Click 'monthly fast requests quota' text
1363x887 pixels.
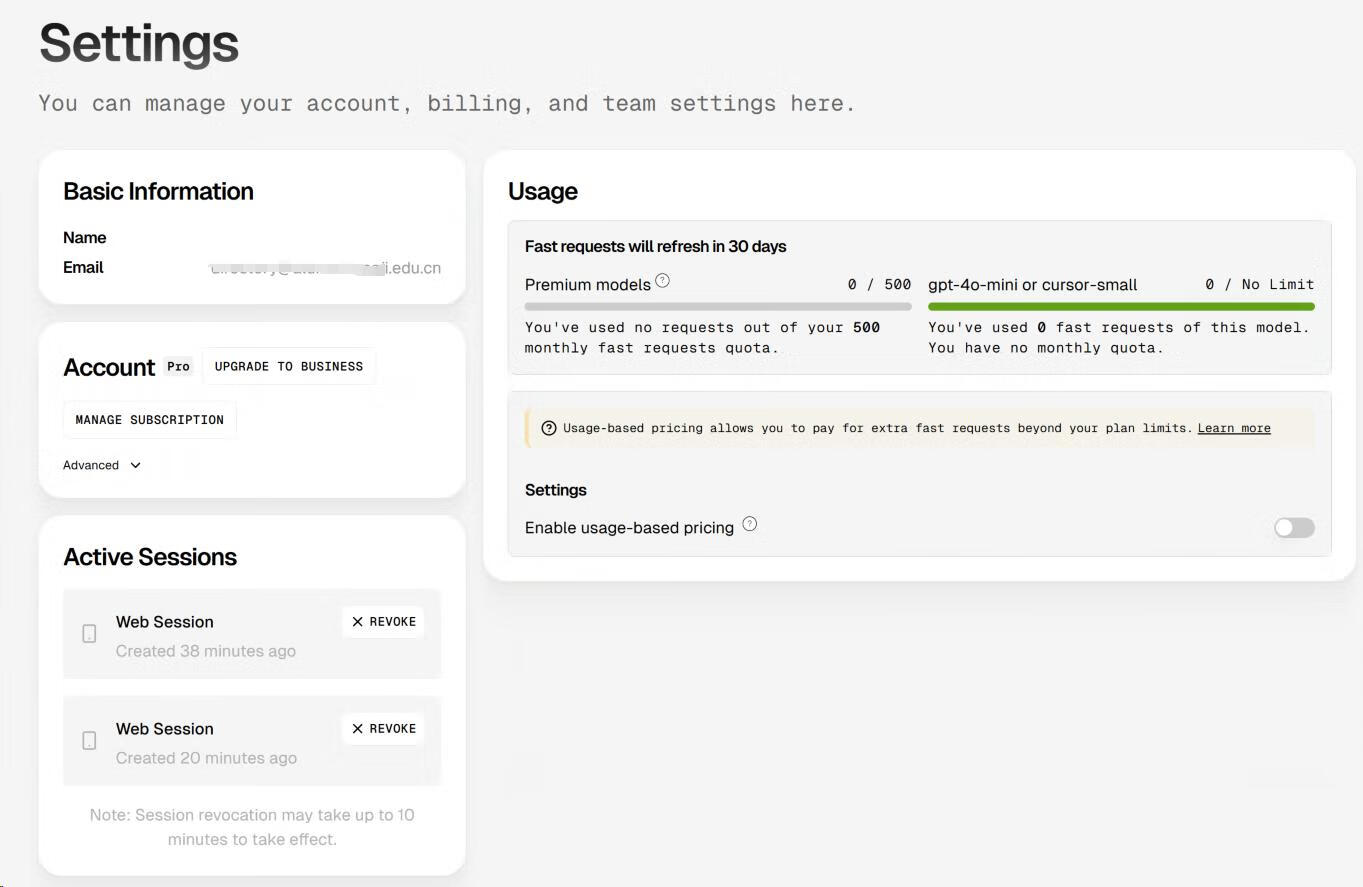pos(652,348)
